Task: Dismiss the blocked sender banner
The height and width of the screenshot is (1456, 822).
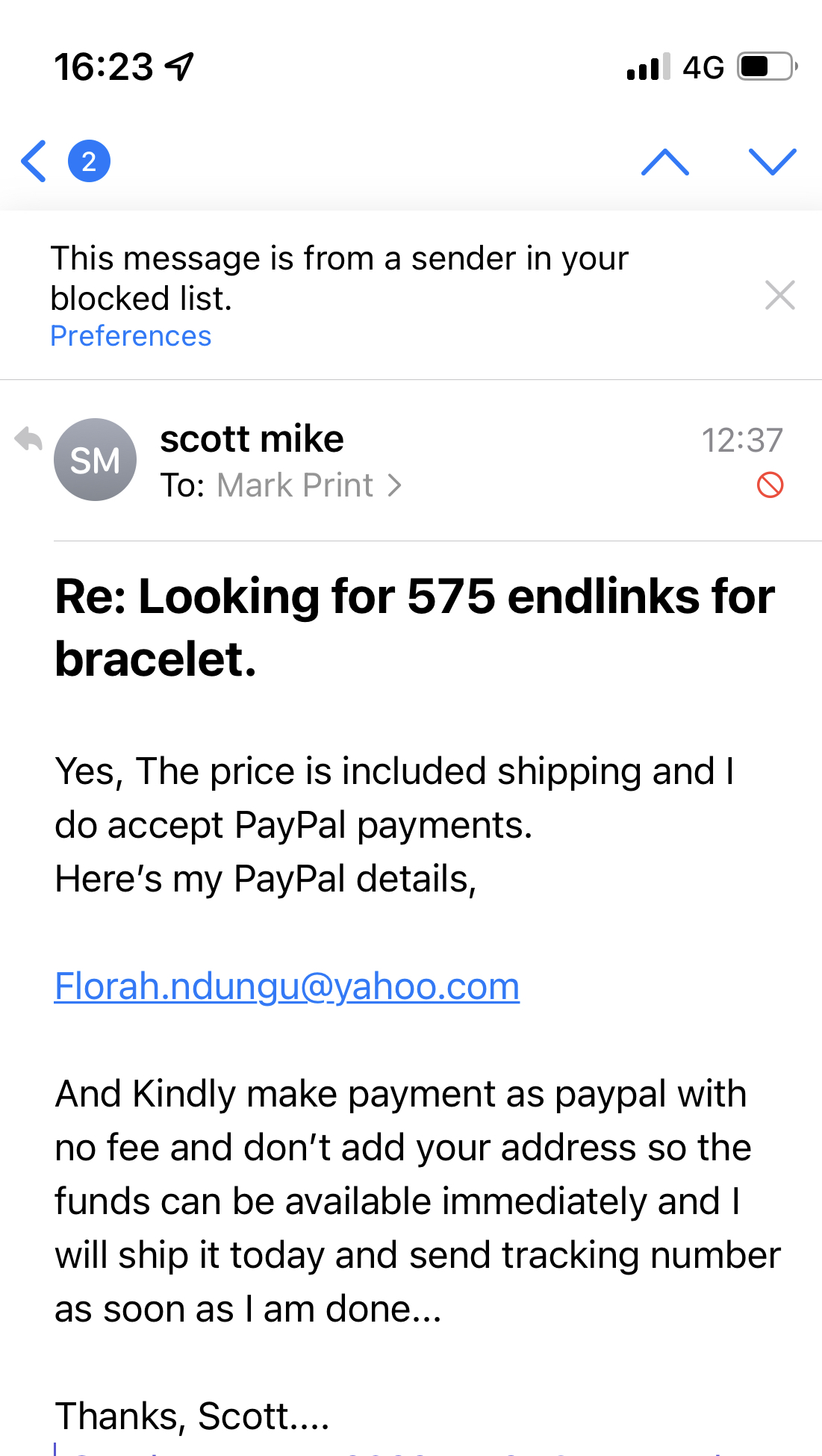Action: point(779,295)
